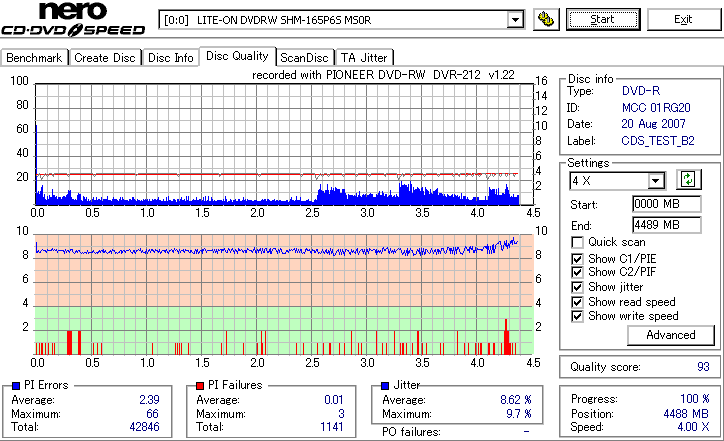Click the disc type DVD-R
724x441 pixels.
click(x=641, y=91)
